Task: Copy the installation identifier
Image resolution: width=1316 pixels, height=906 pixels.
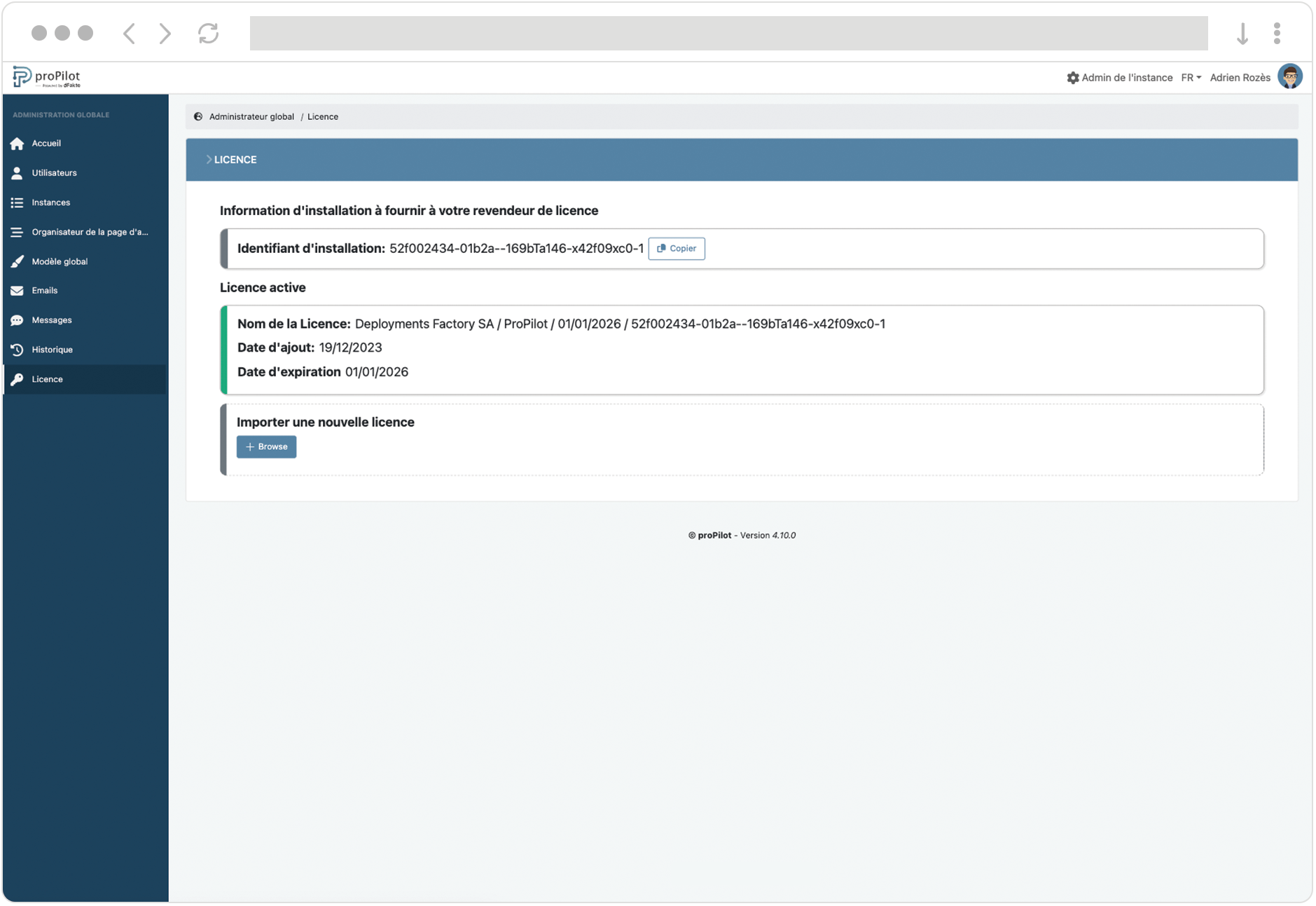Action: [676, 248]
